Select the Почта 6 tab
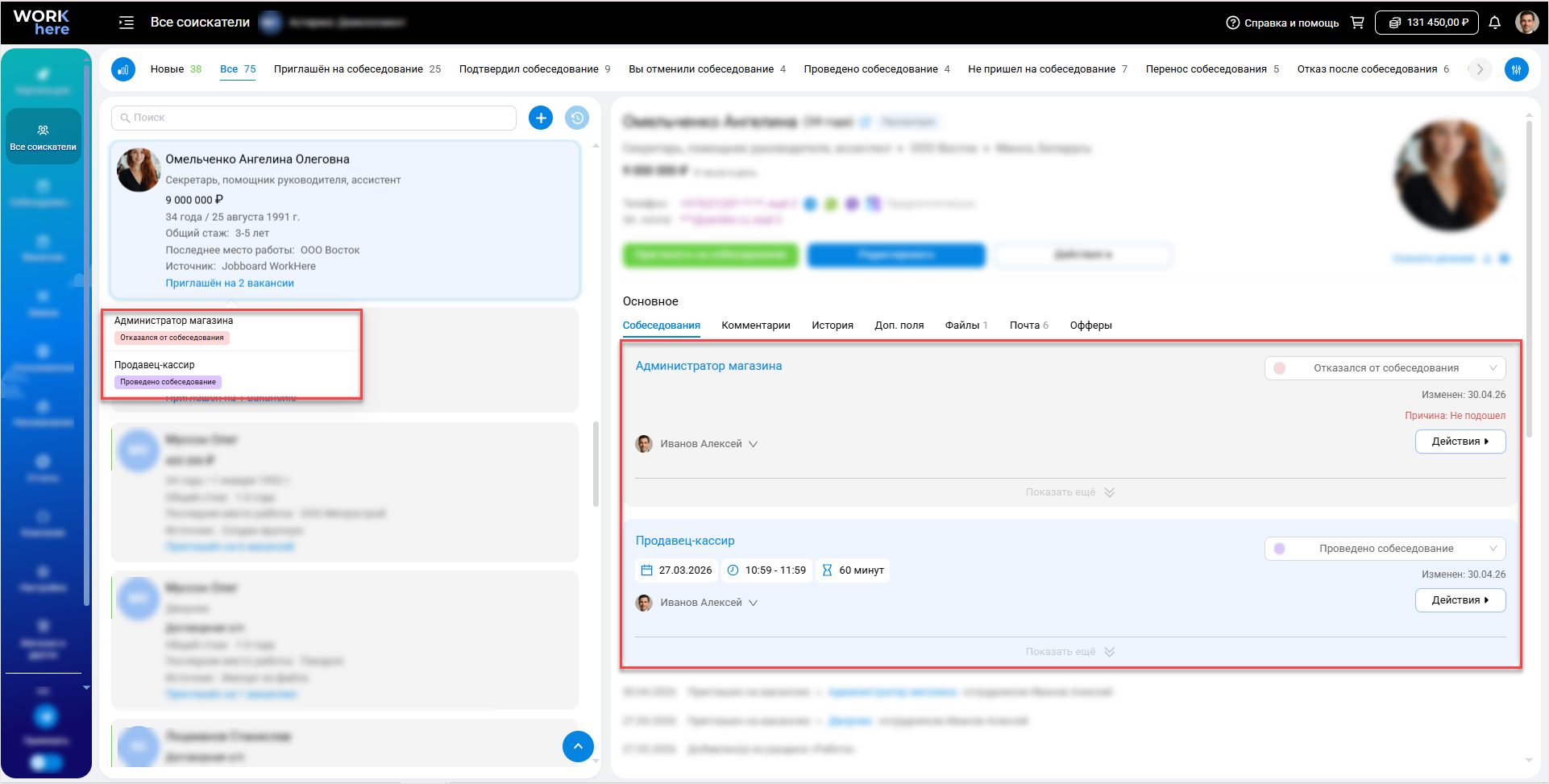Screen dimensions: 1549x784 [1029, 326]
